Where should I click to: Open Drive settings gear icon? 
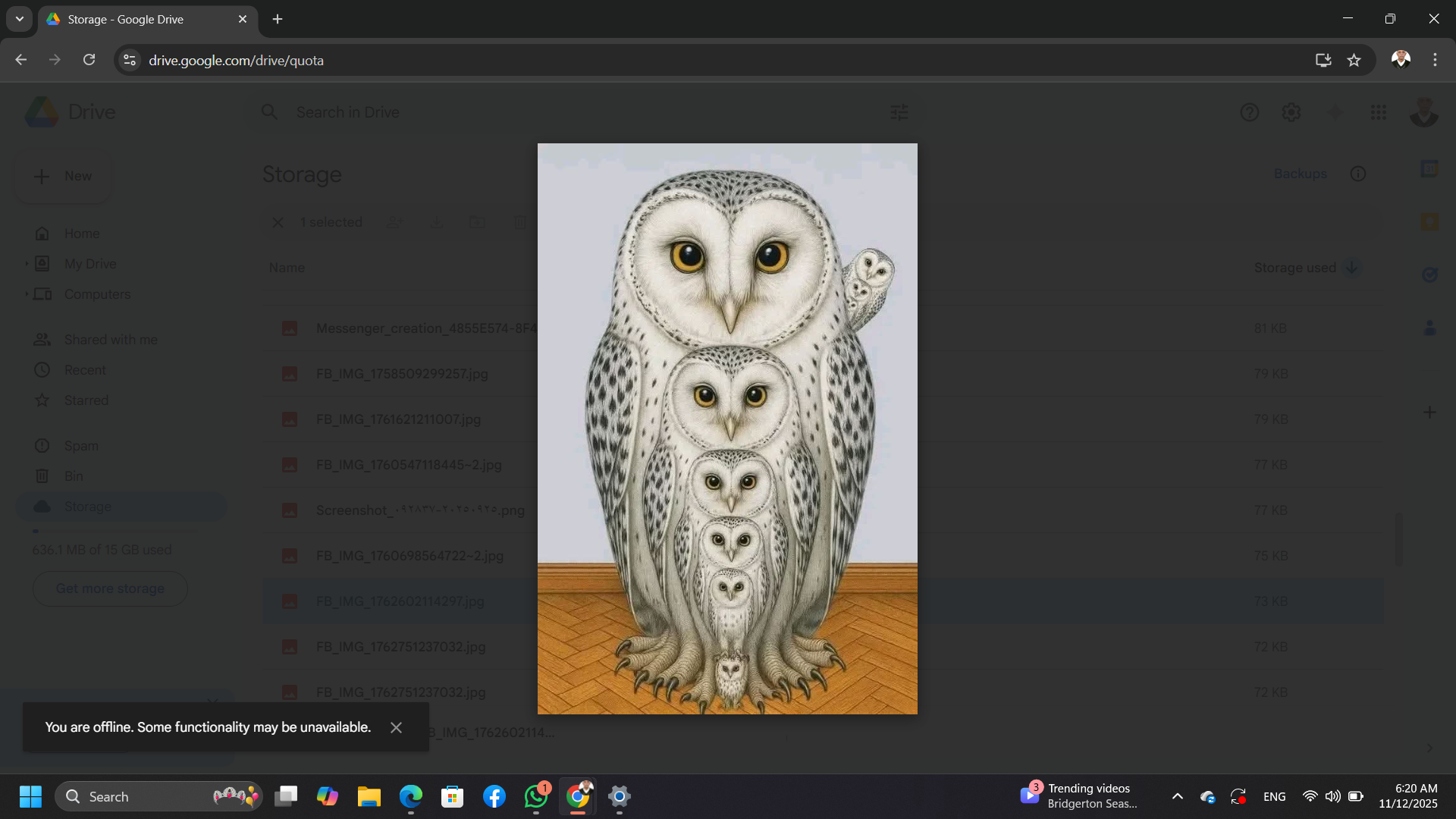pos(1291,112)
